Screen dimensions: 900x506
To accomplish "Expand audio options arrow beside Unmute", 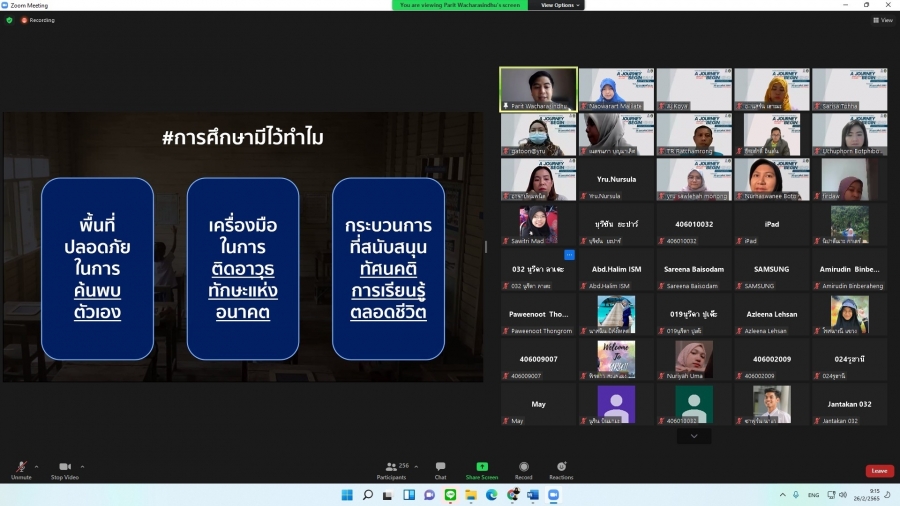I will point(36,466).
